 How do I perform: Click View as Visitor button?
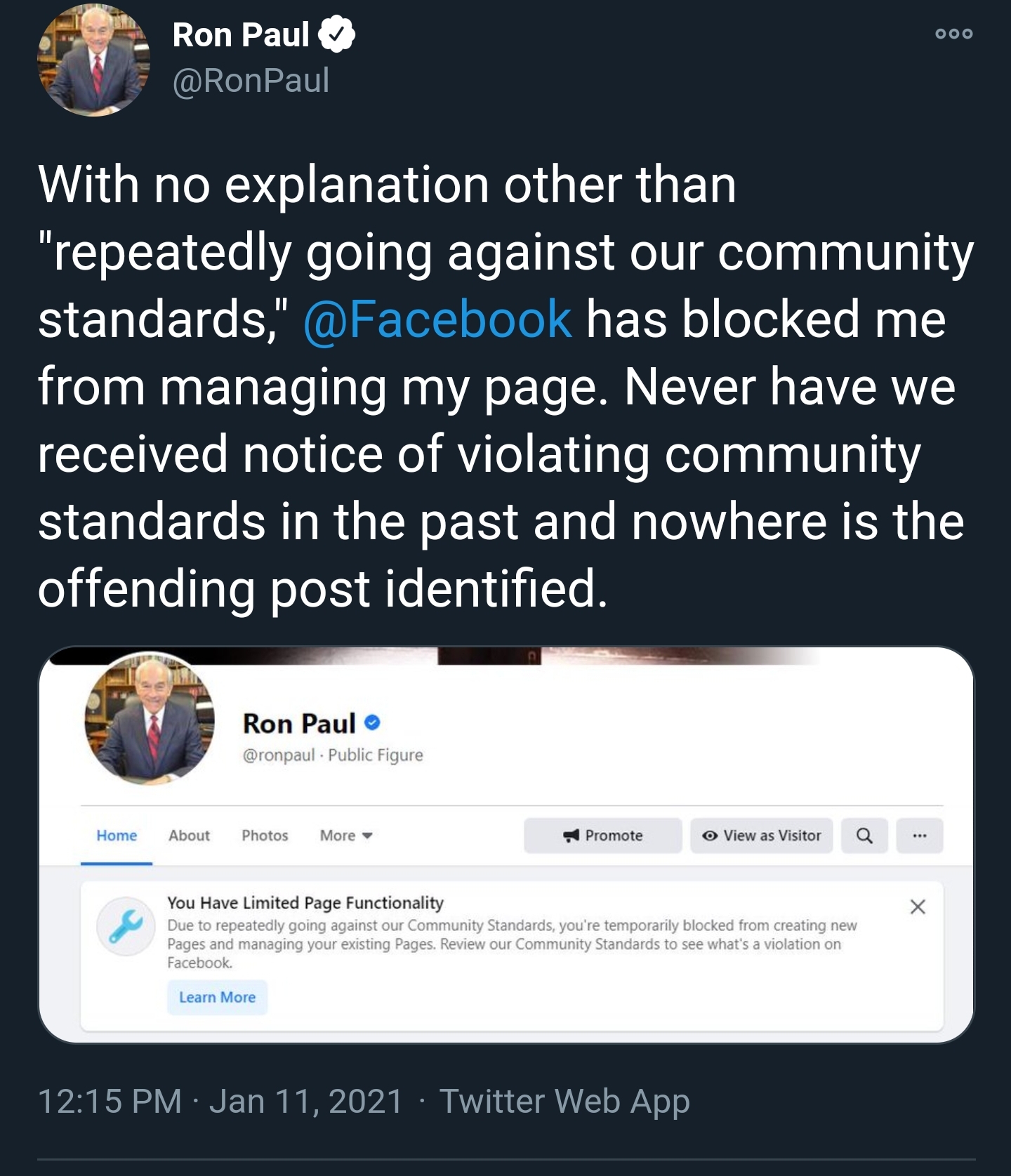pos(762,835)
